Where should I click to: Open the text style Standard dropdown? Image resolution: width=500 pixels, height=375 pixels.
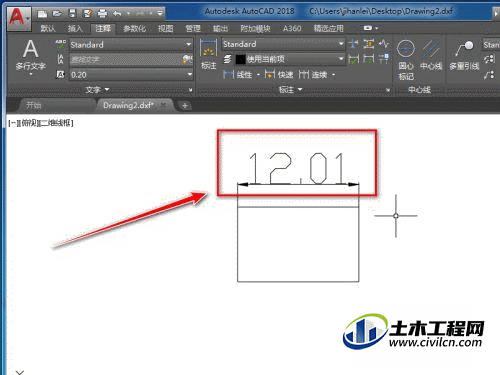pos(131,44)
